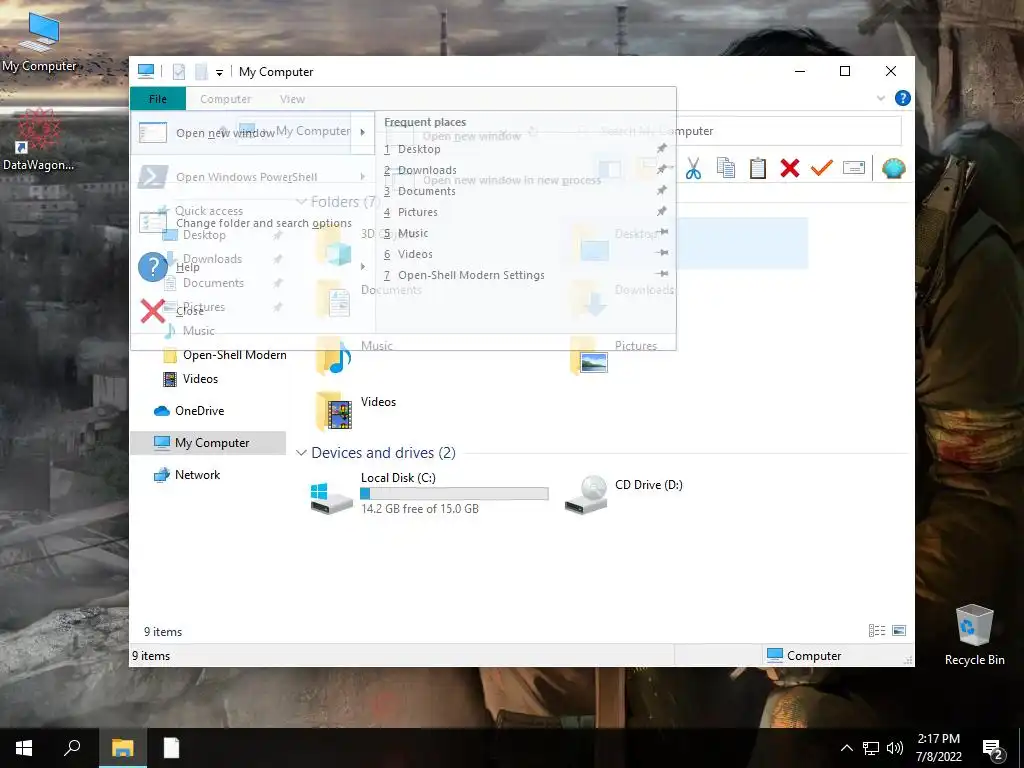Expand the Open Windows PowerShell submenu arrow
The height and width of the screenshot is (768, 1024).
(x=362, y=176)
